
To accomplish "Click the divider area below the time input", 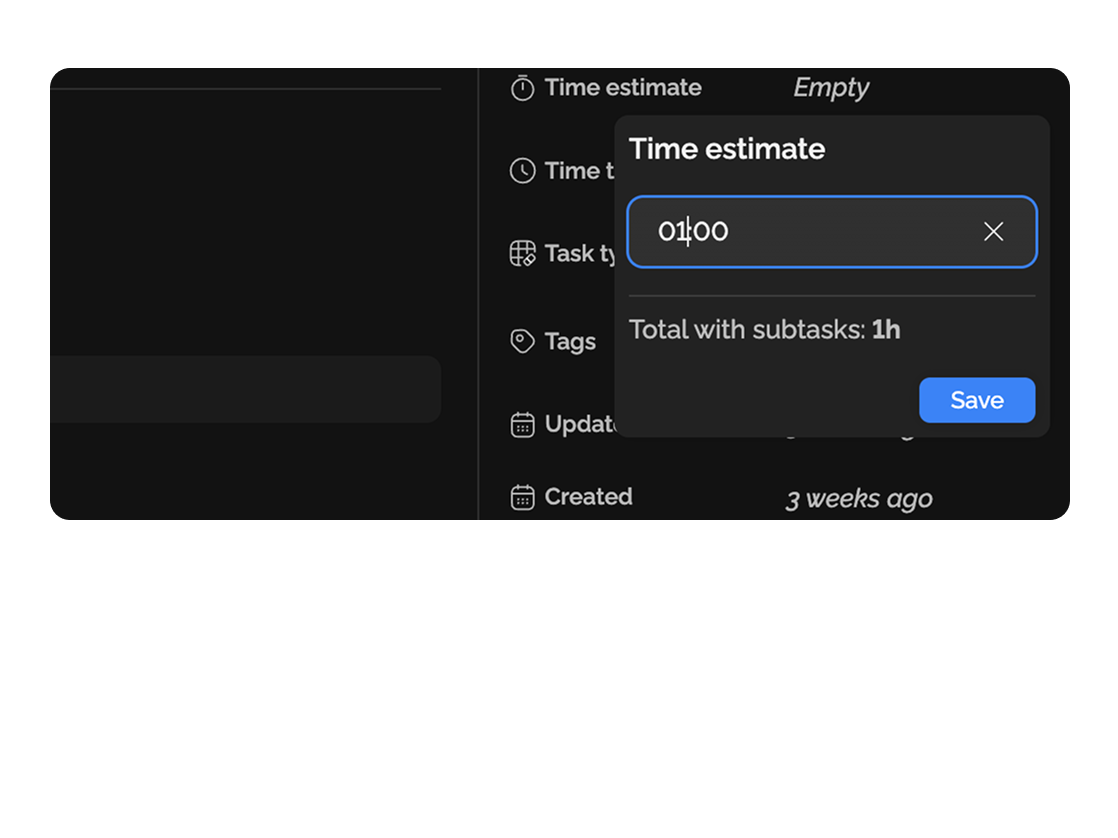I will tap(830, 296).
